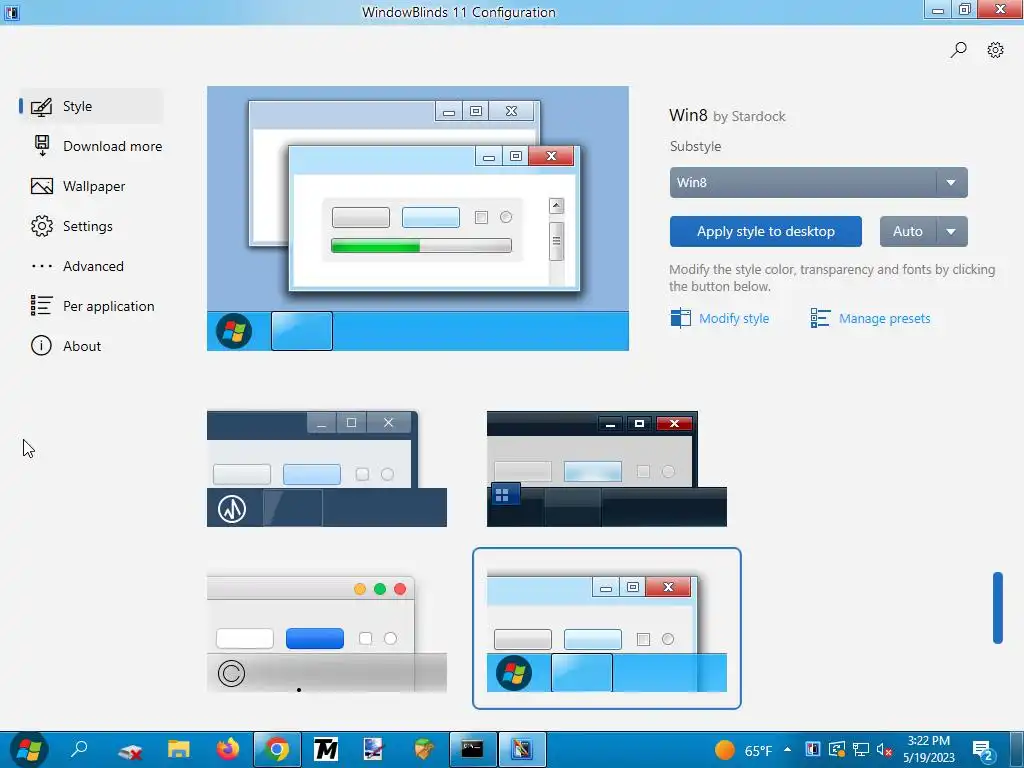Click the Modify style icon

click(x=680, y=318)
